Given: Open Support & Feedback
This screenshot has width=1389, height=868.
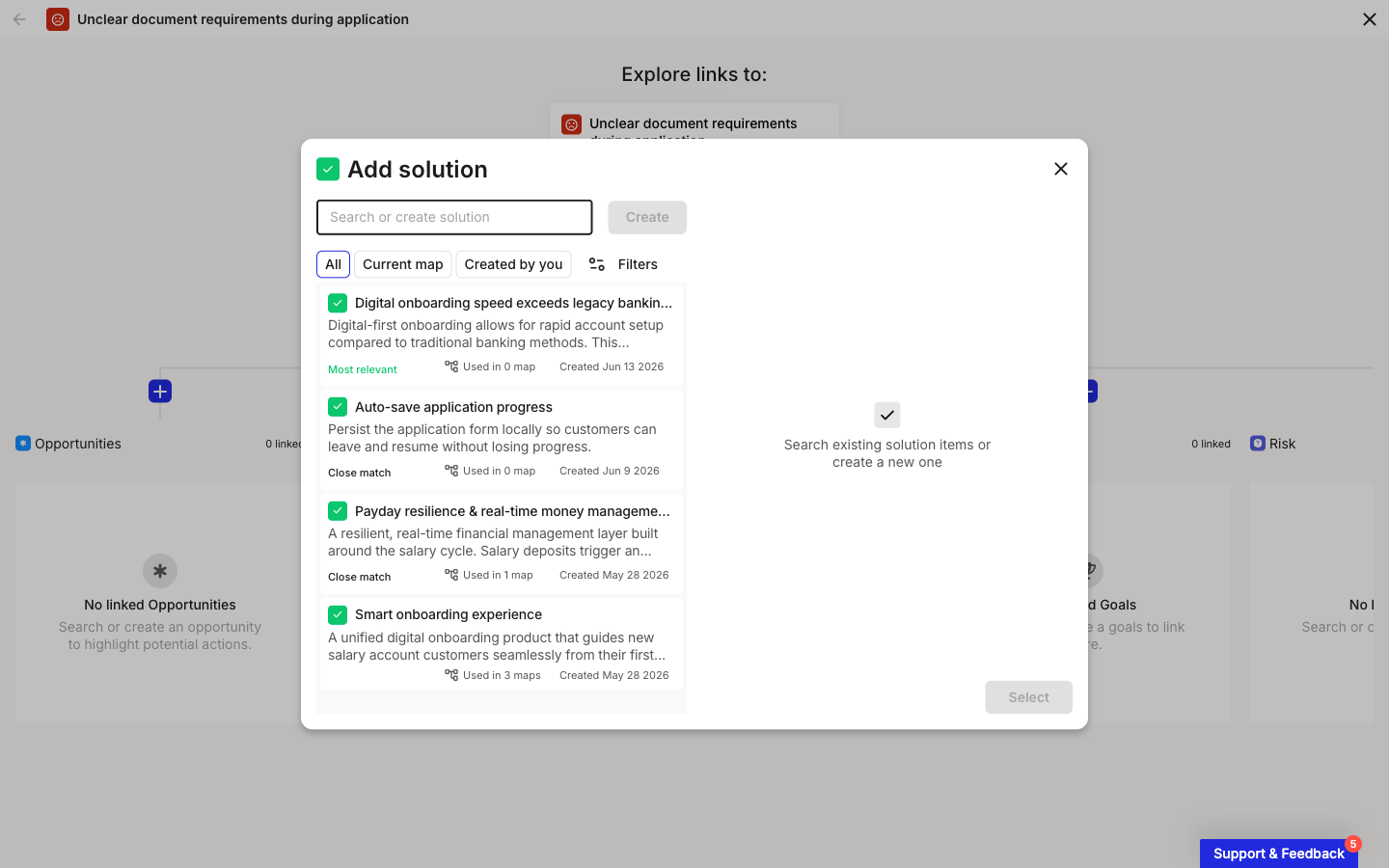Looking at the screenshot, I should [1279, 854].
